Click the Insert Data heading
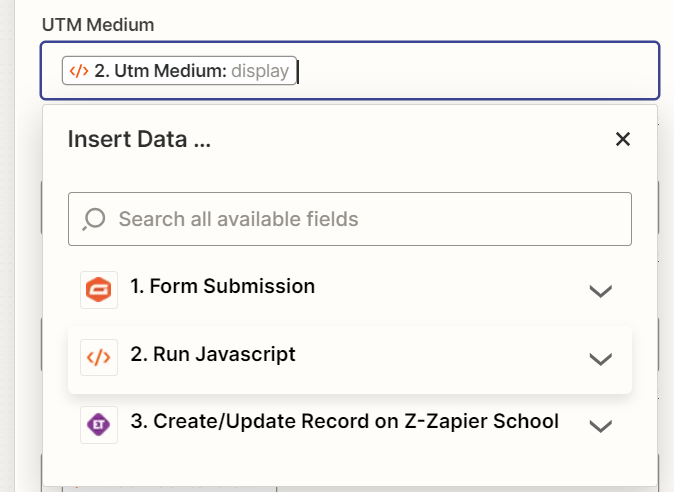This screenshot has width=674, height=492. (x=139, y=139)
